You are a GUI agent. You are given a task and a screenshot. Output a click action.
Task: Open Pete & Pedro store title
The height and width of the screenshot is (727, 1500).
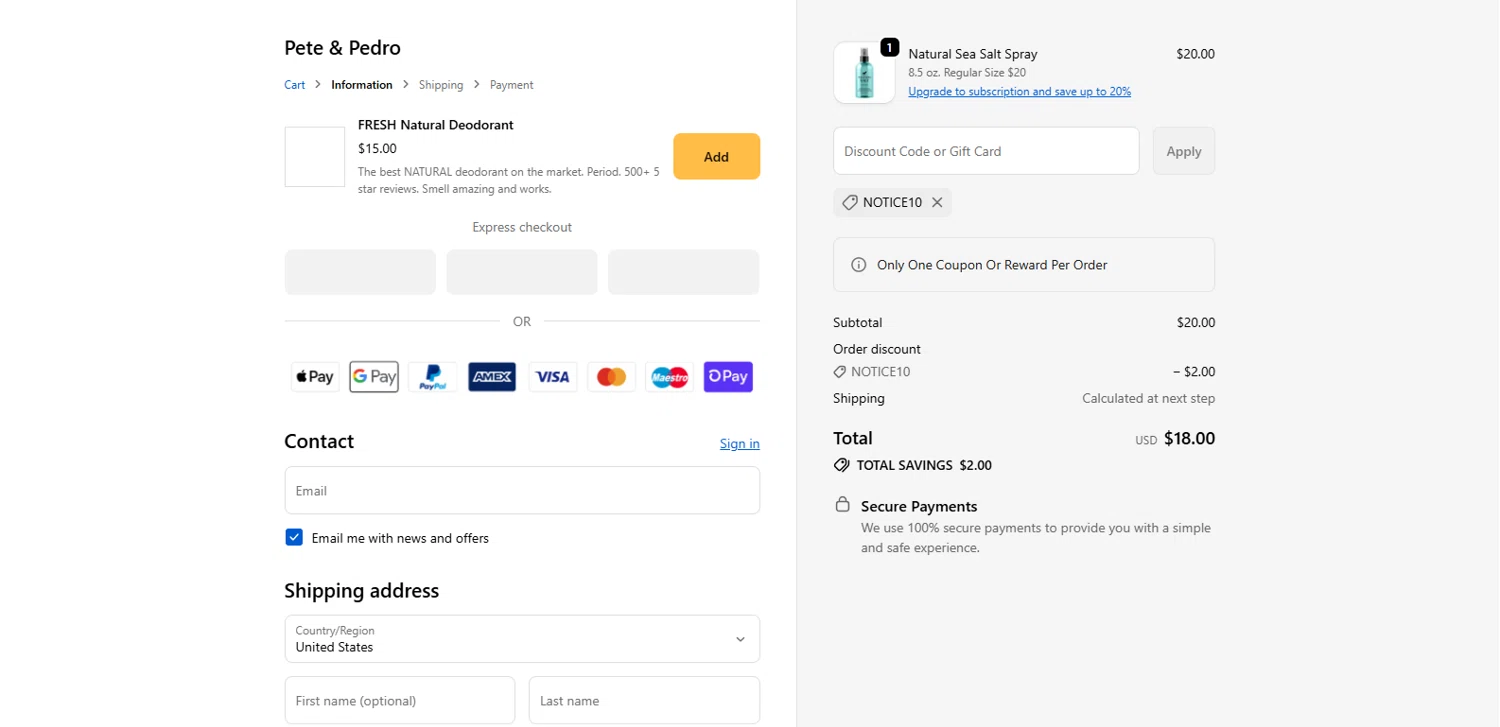point(342,48)
